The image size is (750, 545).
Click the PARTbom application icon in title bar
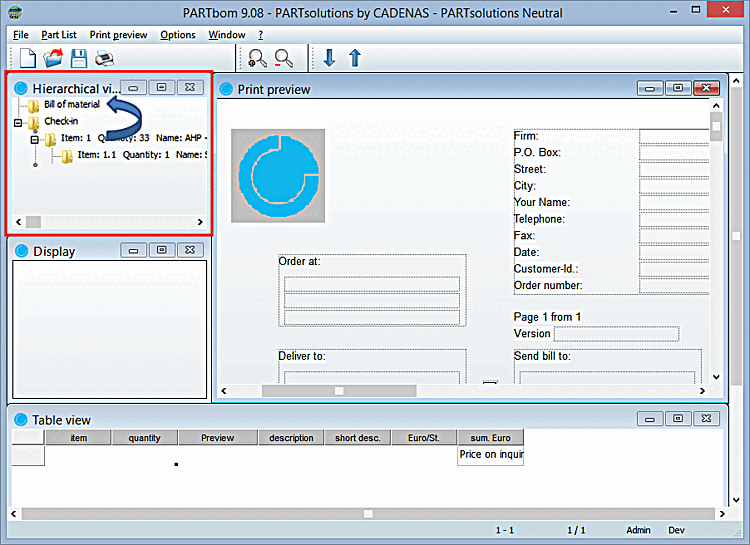(x=15, y=12)
